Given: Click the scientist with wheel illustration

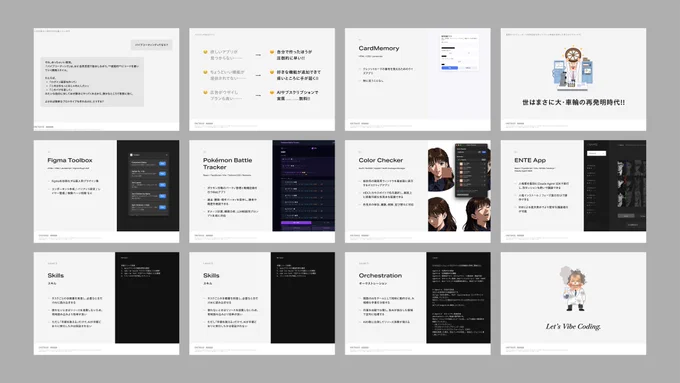Looking at the screenshot, I should click(573, 68).
